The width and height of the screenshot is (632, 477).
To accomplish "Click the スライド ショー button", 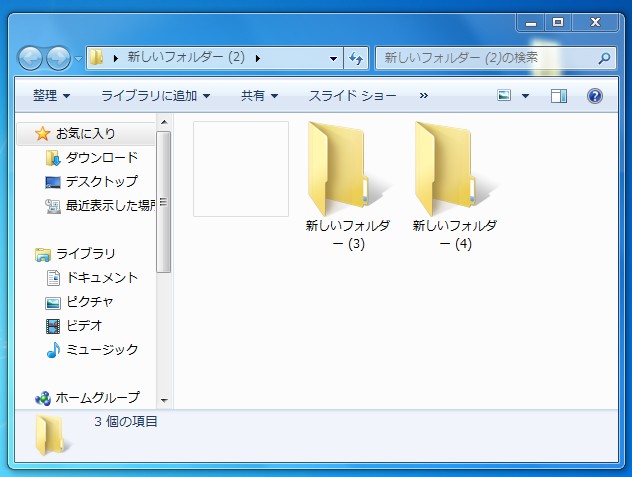I will point(352,96).
